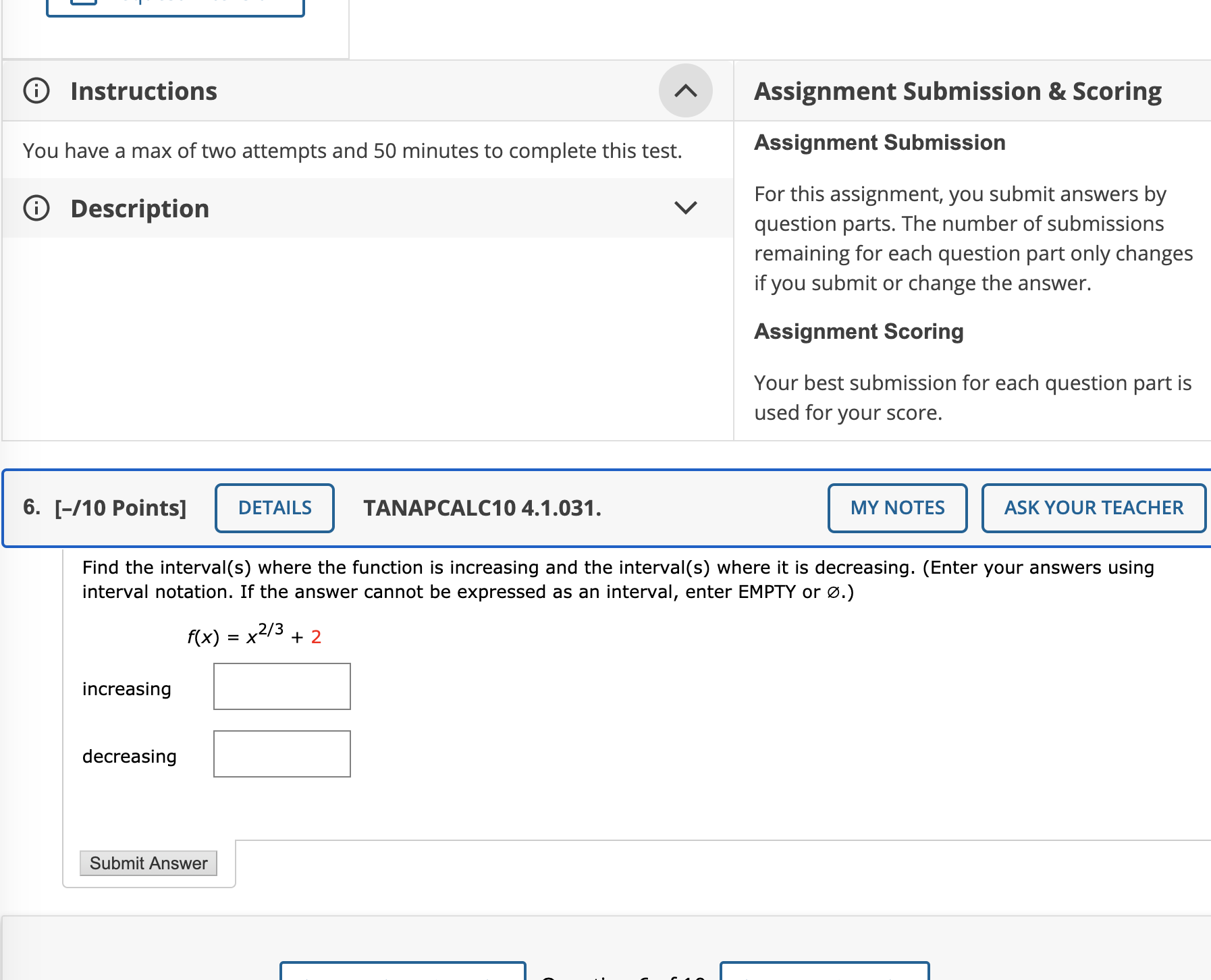The image size is (1211, 980).
Task: Click the increasing interval input box
Action: pyautogui.click(x=281, y=686)
